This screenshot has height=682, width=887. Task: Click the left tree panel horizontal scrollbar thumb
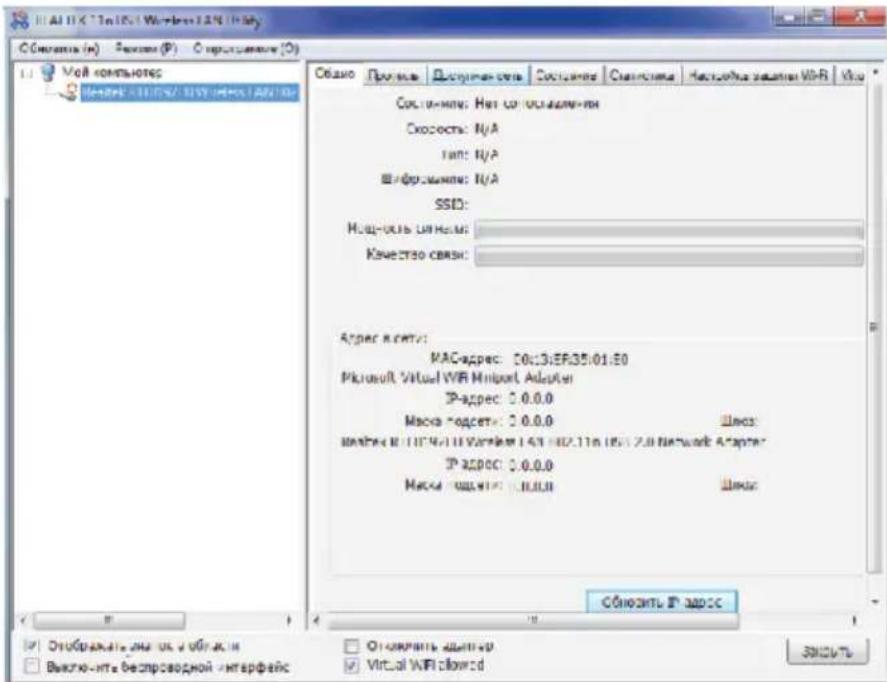pos(109,620)
